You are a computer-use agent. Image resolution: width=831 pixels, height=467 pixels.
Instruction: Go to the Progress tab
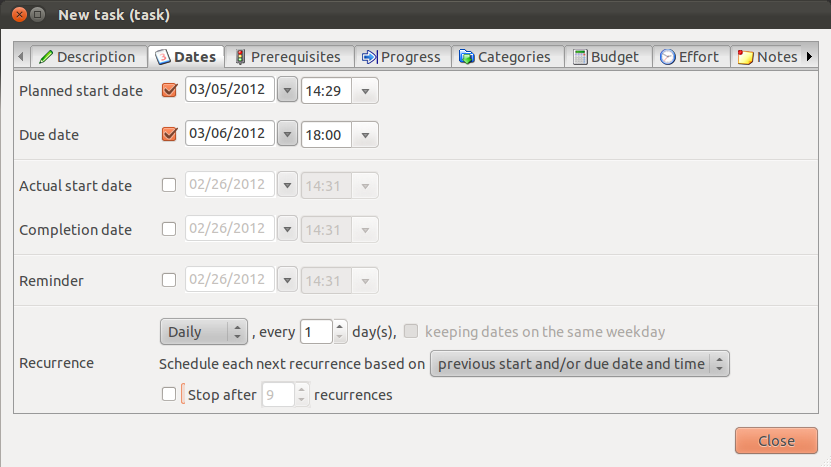402,57
